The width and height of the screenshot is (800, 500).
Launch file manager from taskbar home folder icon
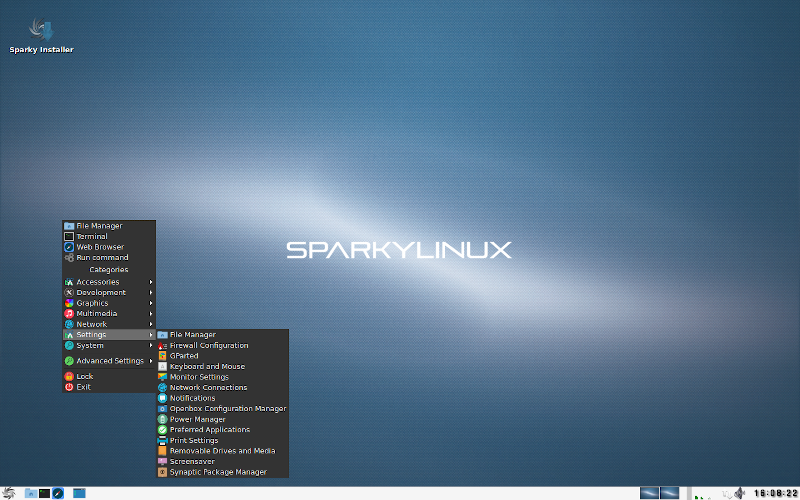(31, 493)
